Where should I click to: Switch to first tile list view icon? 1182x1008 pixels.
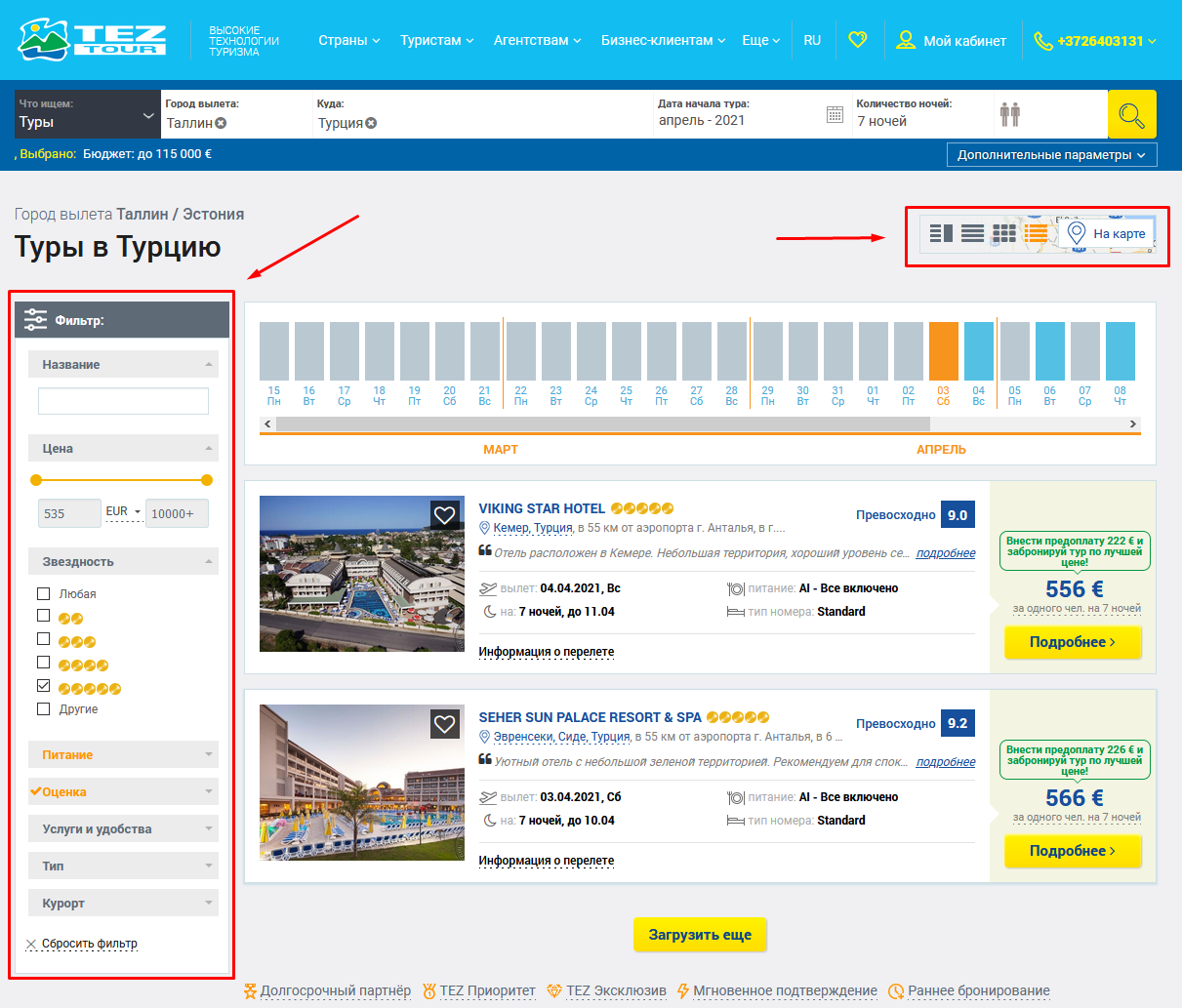941,233
